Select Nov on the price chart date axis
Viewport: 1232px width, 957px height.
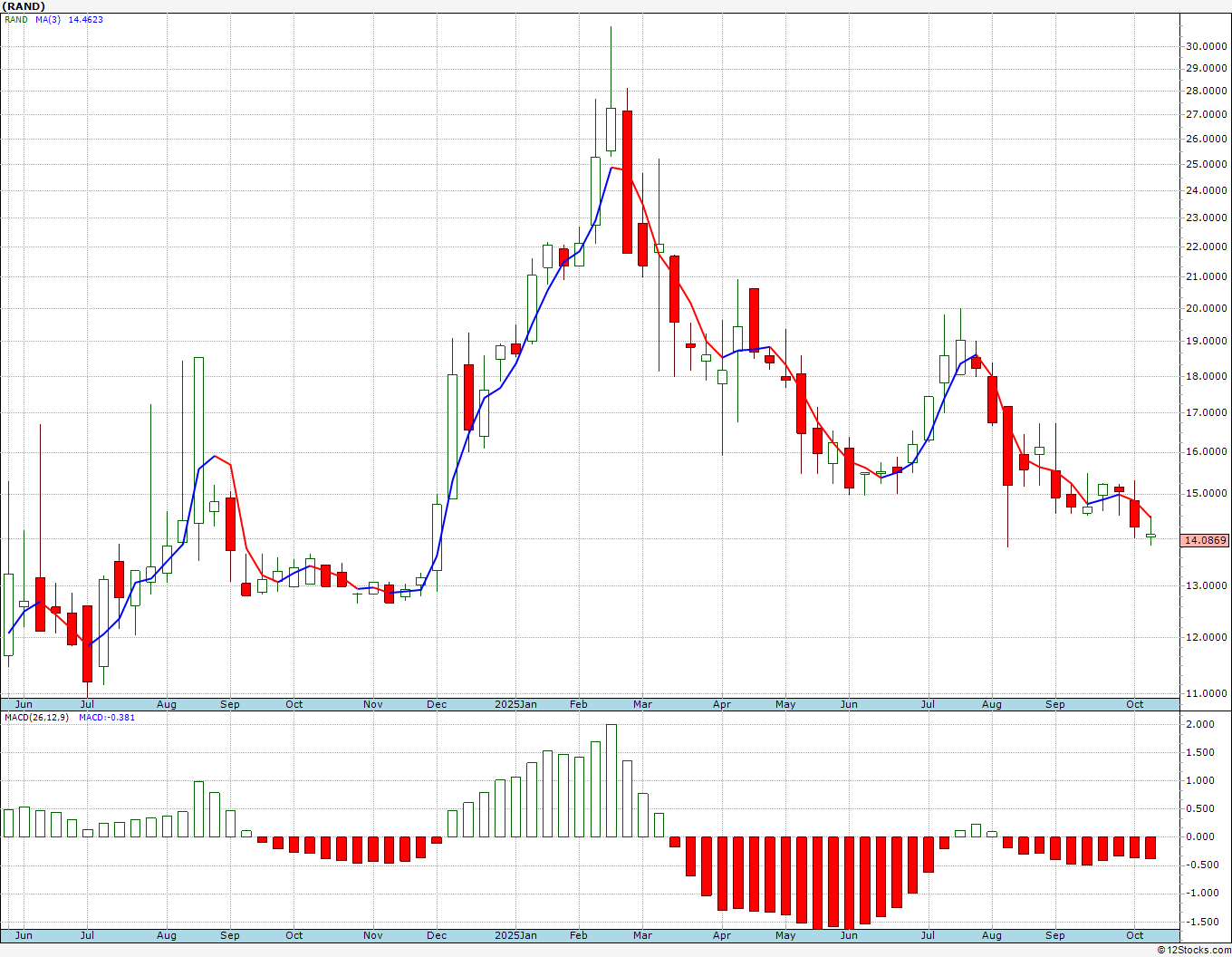(372, 704)
